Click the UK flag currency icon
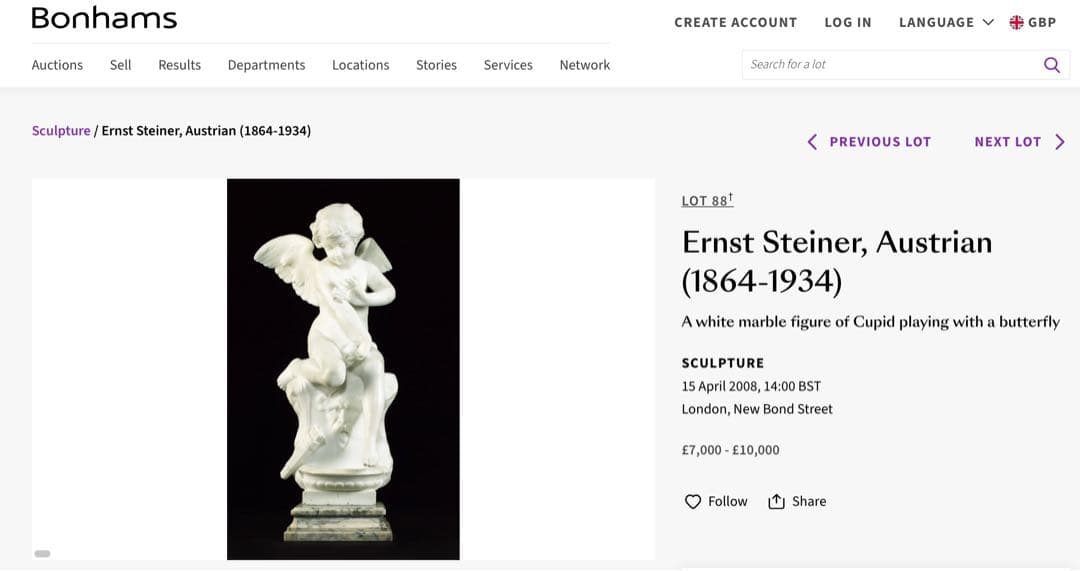 tap(1016, 22)
